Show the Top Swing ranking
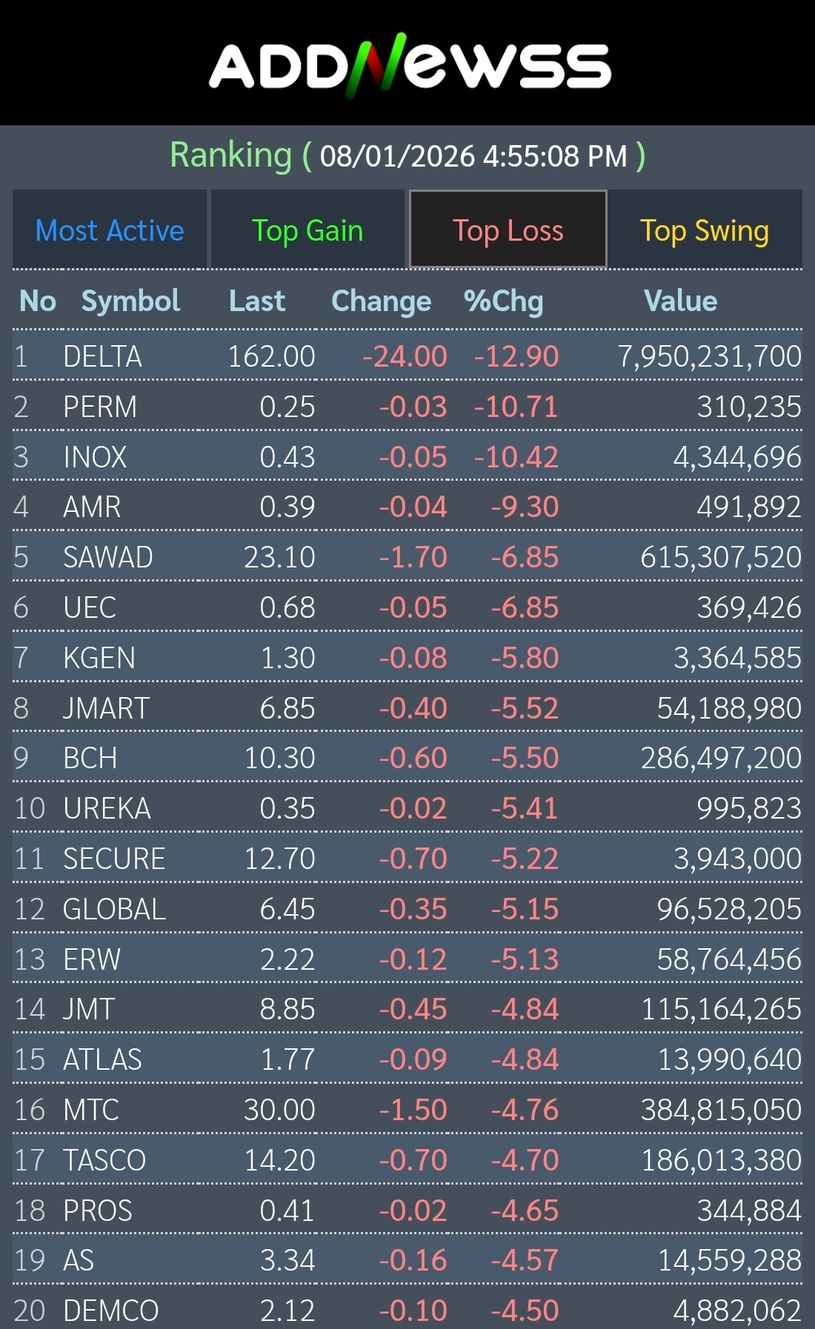The width and height of the screenshot is (815, 1329). click(x=704, y=230)
